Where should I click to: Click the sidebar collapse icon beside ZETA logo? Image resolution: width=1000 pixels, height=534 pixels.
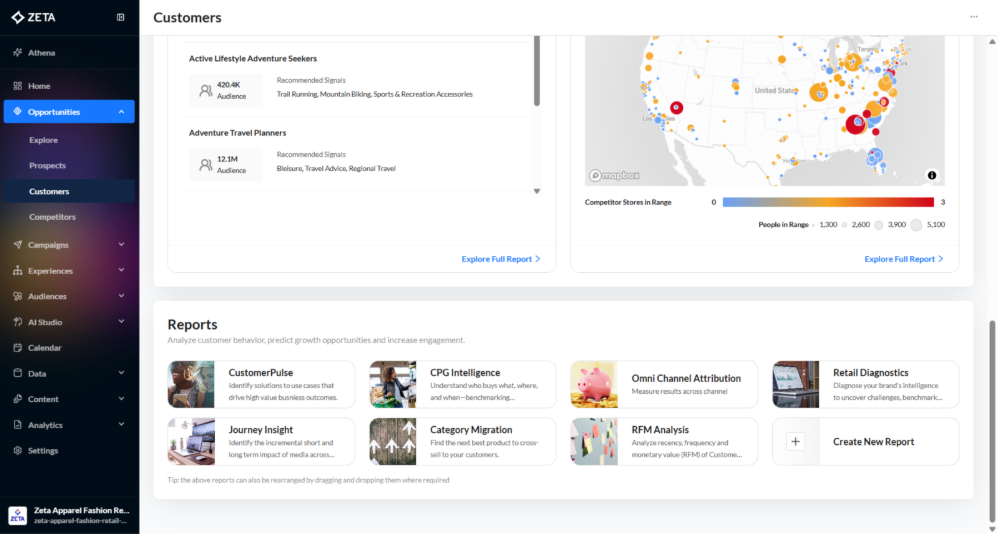click(121, 17)
